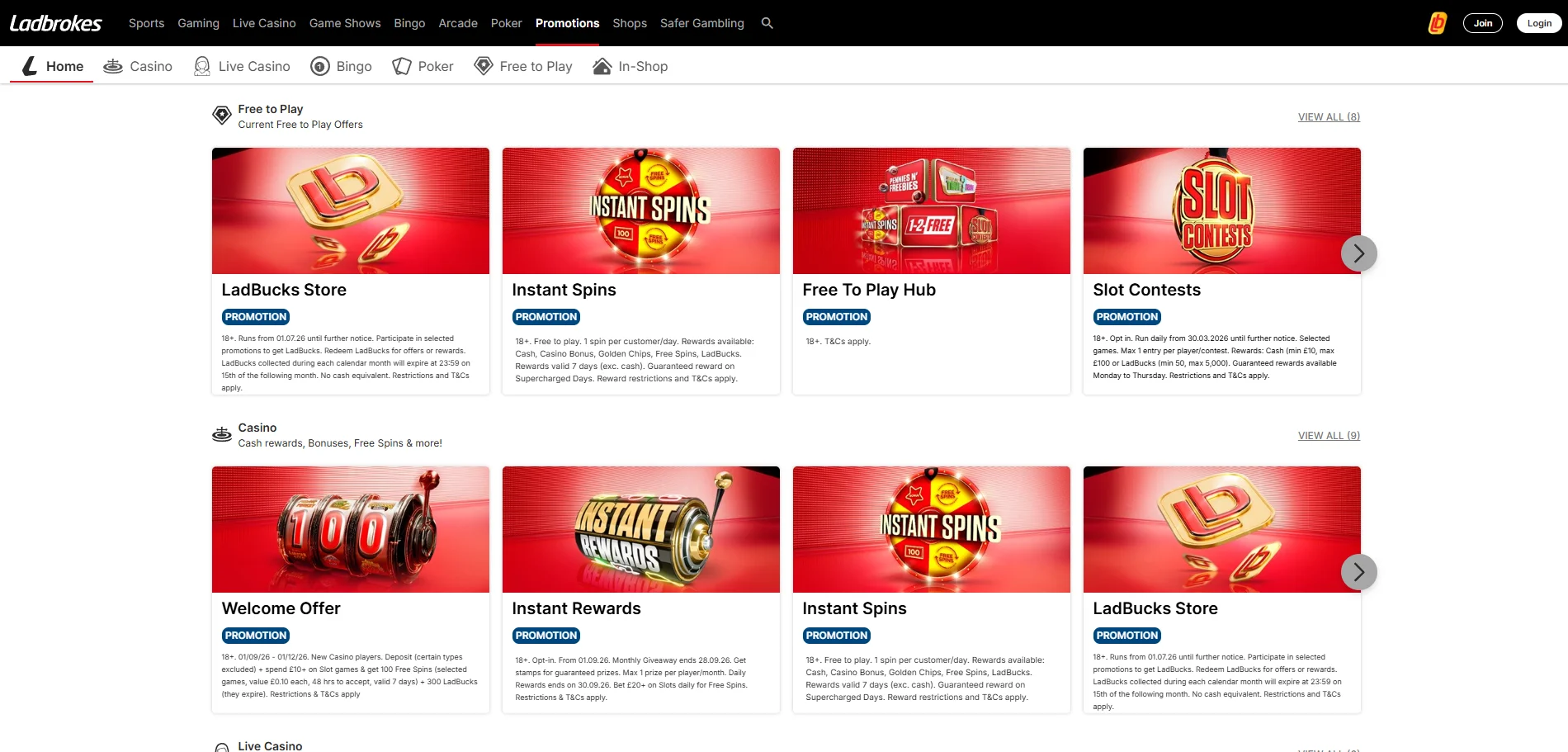1568x752 pixels.
Task: Click Promotion badge on Instant Rewards card
Action: click(546, 636)
